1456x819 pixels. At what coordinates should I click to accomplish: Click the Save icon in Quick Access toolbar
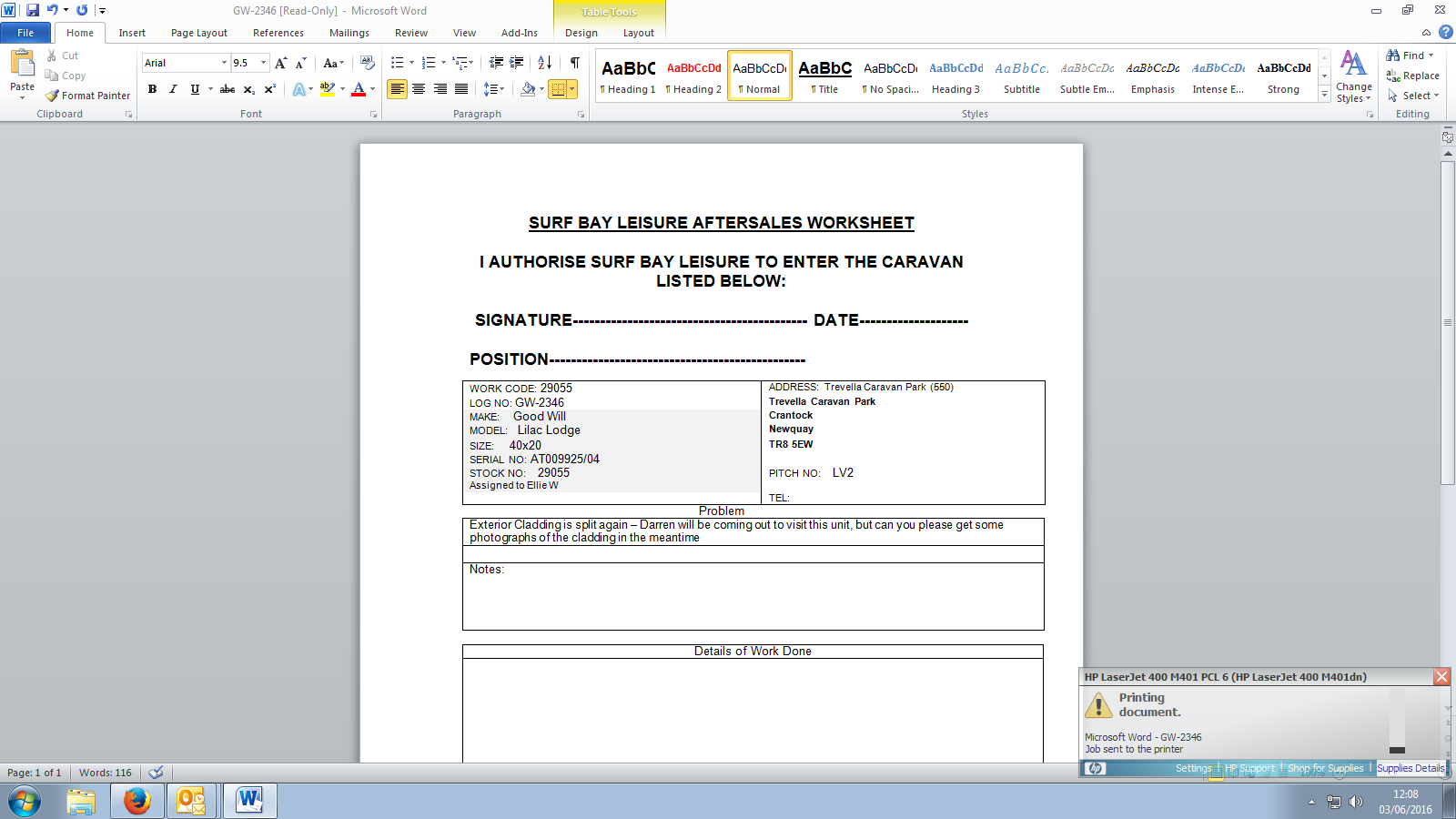pyautogui.click(x=33, y=10)
